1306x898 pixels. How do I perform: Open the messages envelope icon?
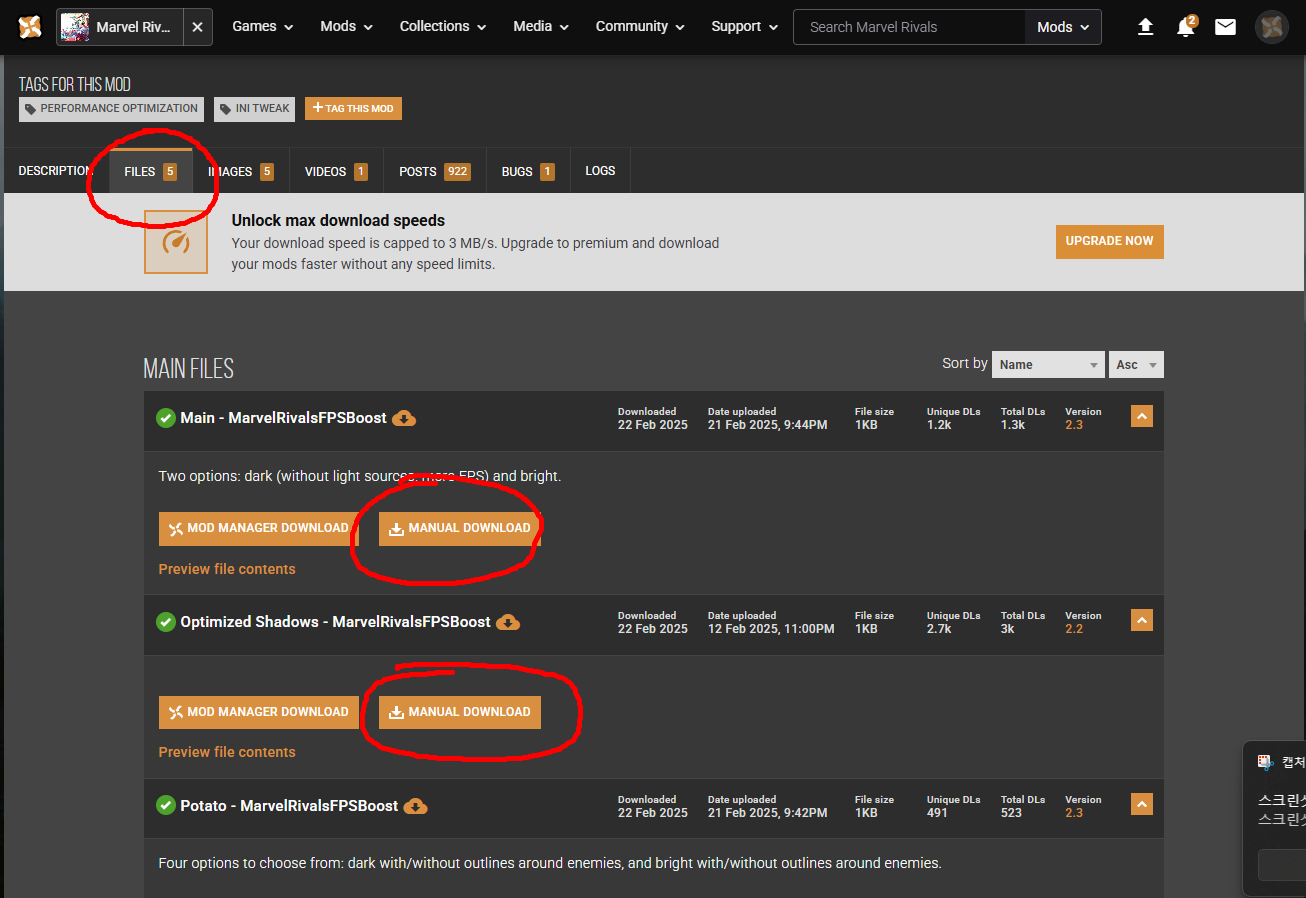(x=1225, y=27)
